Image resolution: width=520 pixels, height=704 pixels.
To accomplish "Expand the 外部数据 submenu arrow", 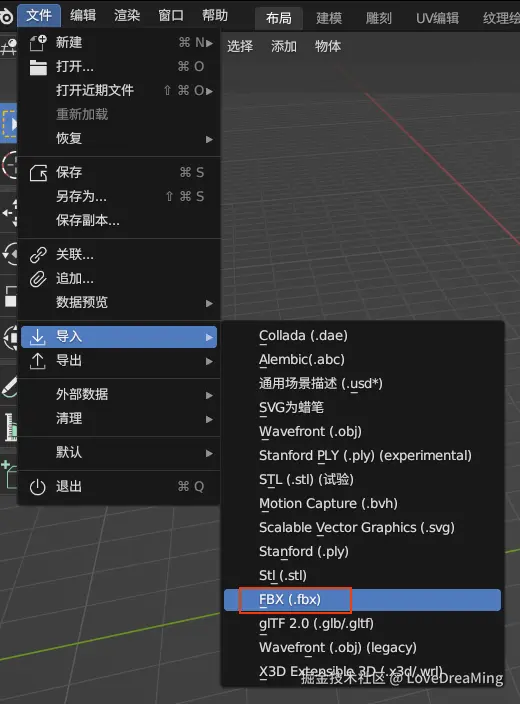I will (209, 395).
